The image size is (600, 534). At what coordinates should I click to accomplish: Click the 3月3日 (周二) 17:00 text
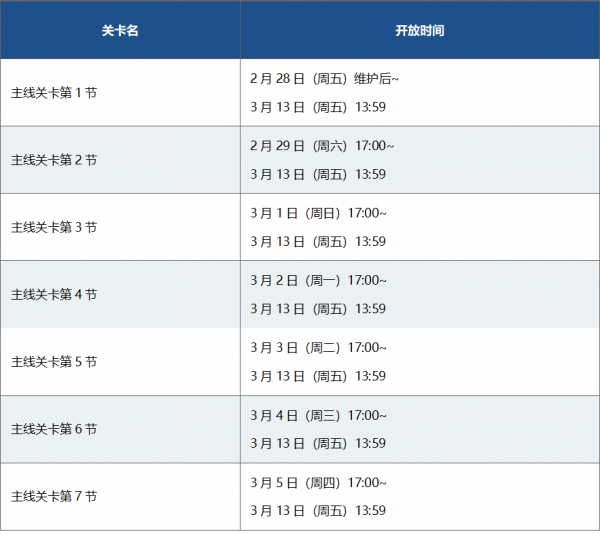318,348
